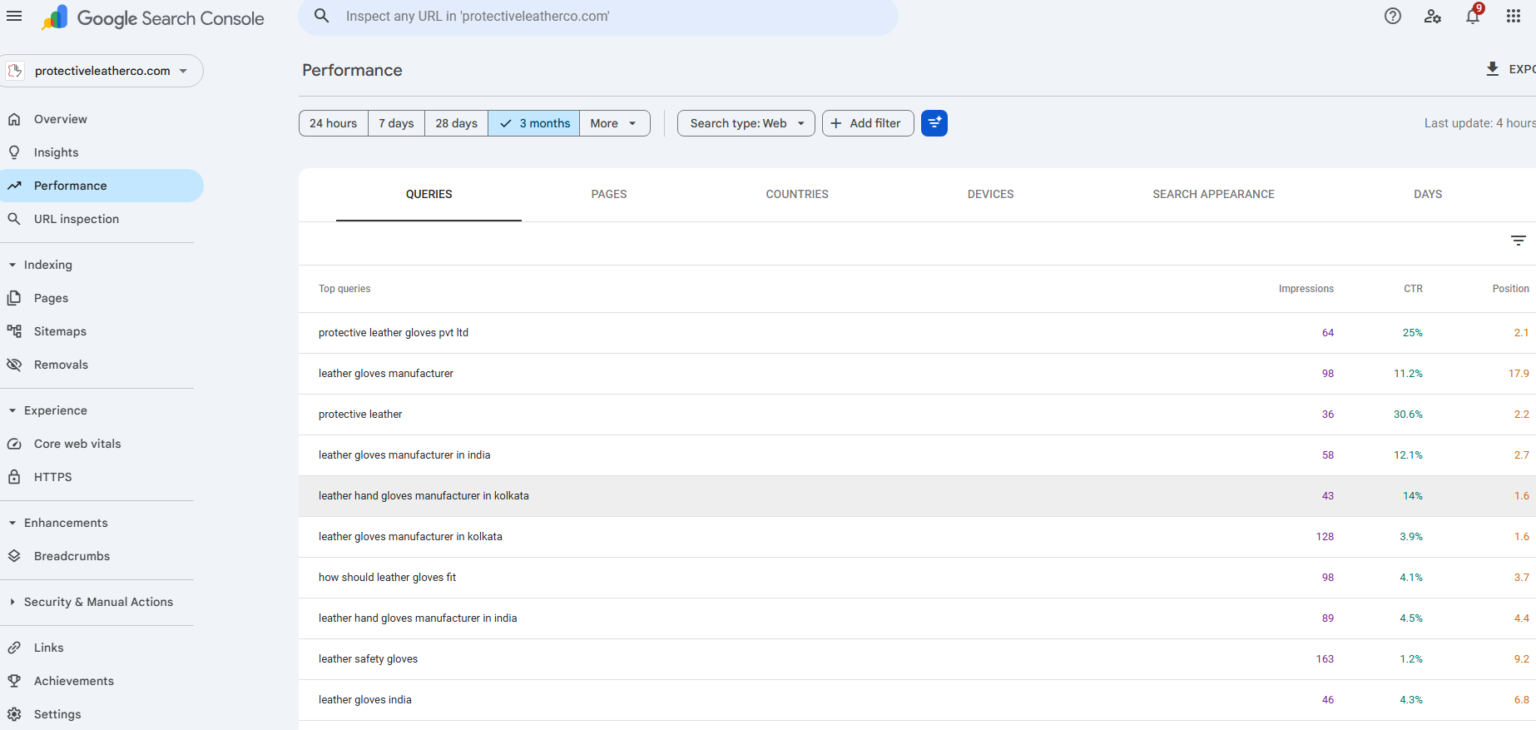The height and width of the screenshot is (730, 1536).
Task: Click the table filter rows icon
Action: 1518,241
